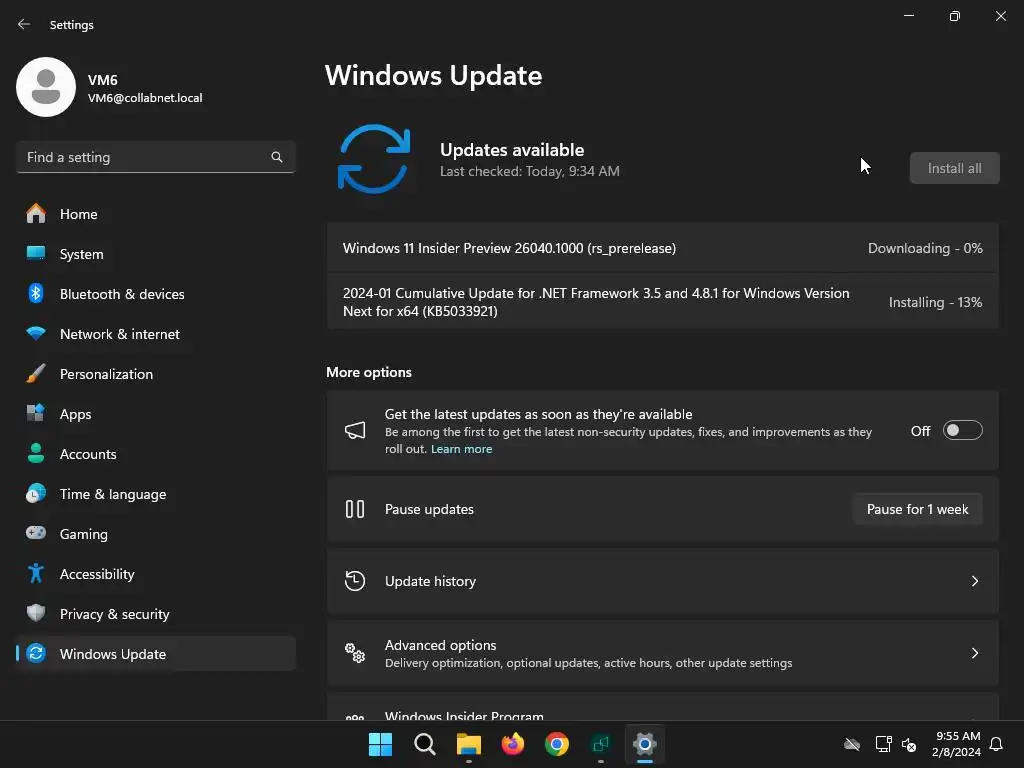Follow the Learn more link
The width and height of the screenshot is (1024, 768).
tap(461, 449)
